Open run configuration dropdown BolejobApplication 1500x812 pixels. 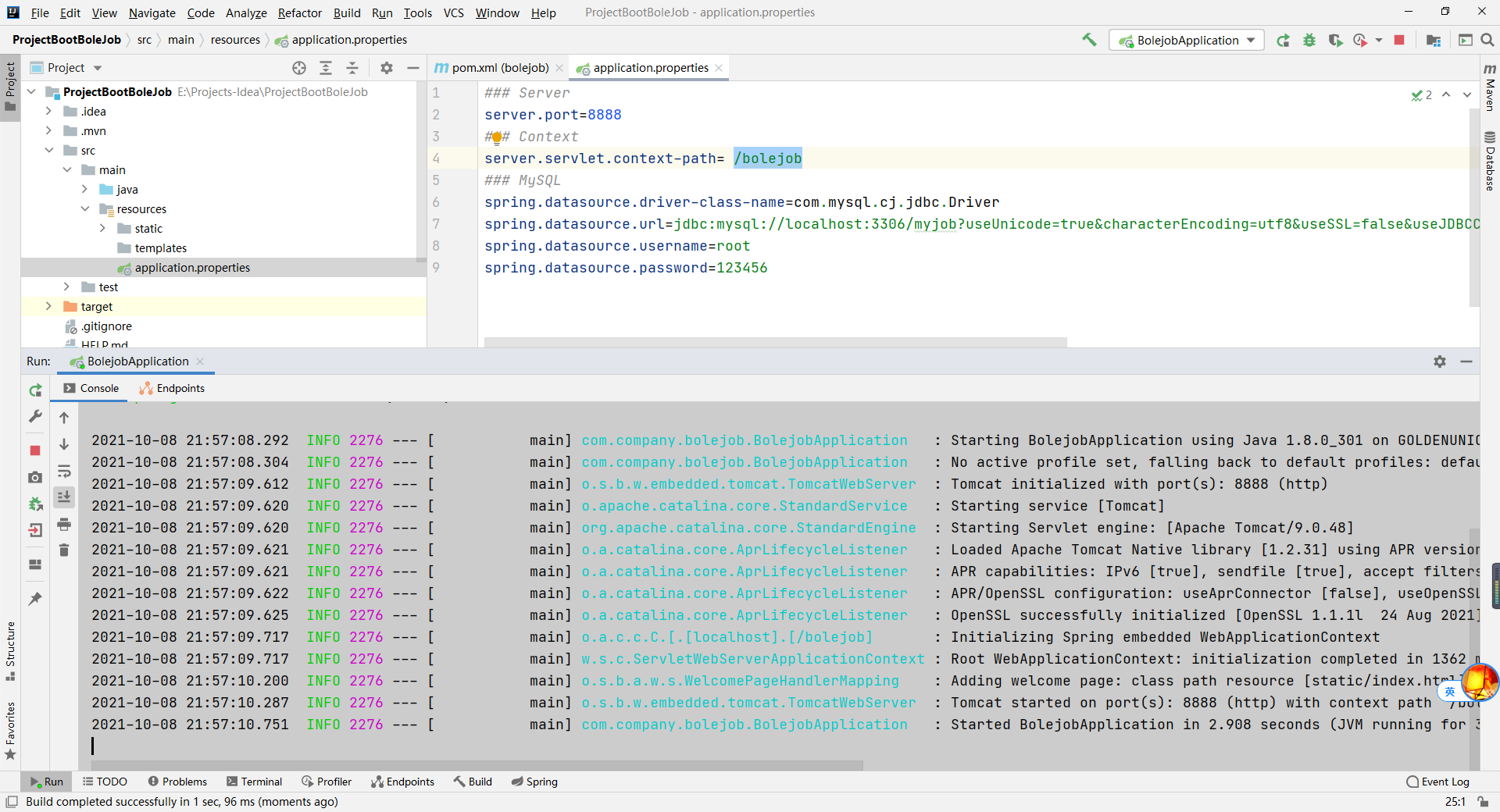point(1187,41)
